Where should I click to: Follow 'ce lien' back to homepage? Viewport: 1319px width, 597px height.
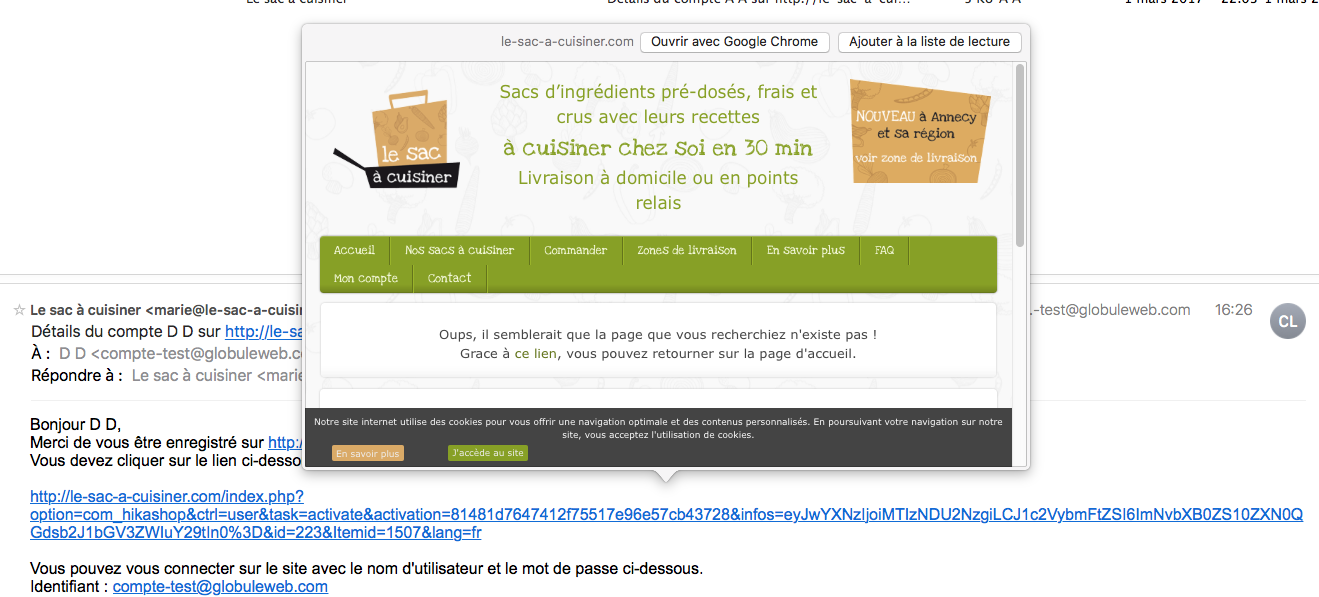point(536,354)
